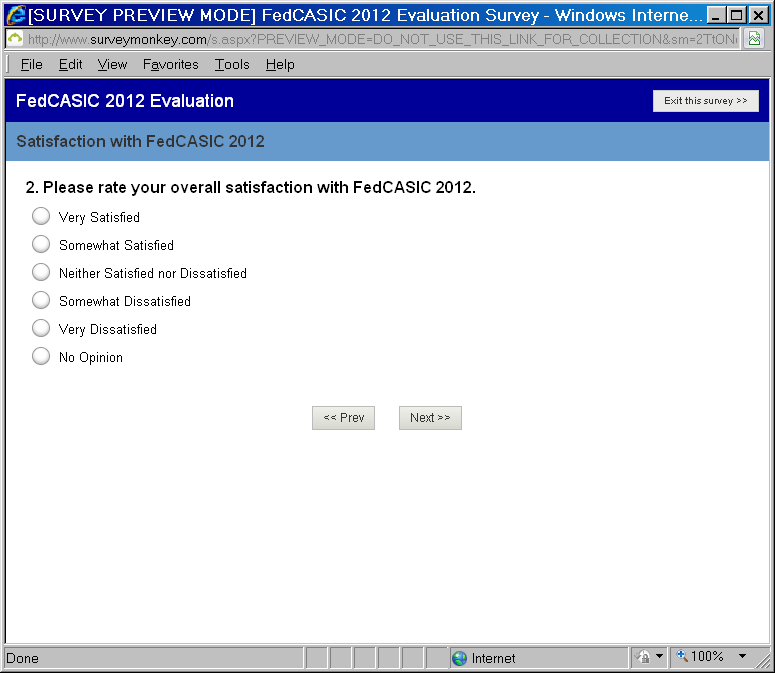Screen dimensions: 775x673
Task: Click the Internet Explorer logo in title bar
Action: pyautogui.click(x=16, y=15)
